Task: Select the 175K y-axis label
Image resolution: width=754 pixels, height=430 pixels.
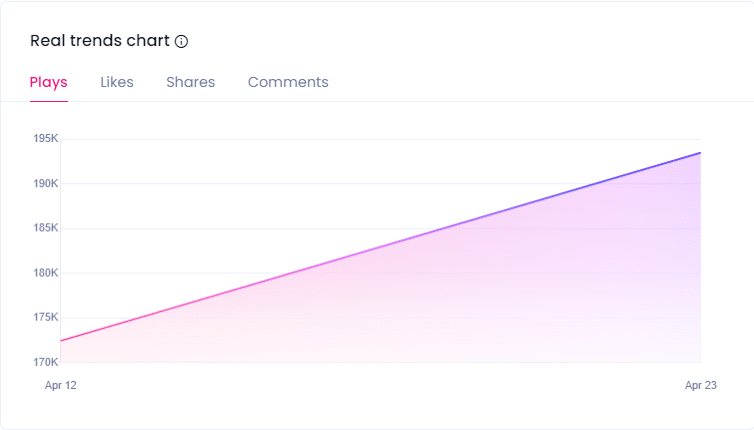Action: 46,317
